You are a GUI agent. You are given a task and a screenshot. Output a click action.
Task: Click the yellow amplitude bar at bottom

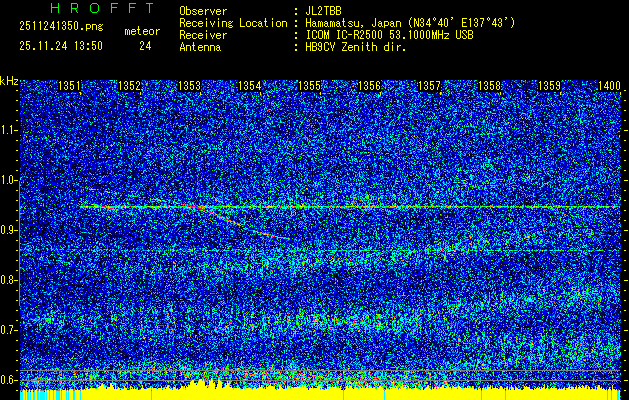(200, 388)
